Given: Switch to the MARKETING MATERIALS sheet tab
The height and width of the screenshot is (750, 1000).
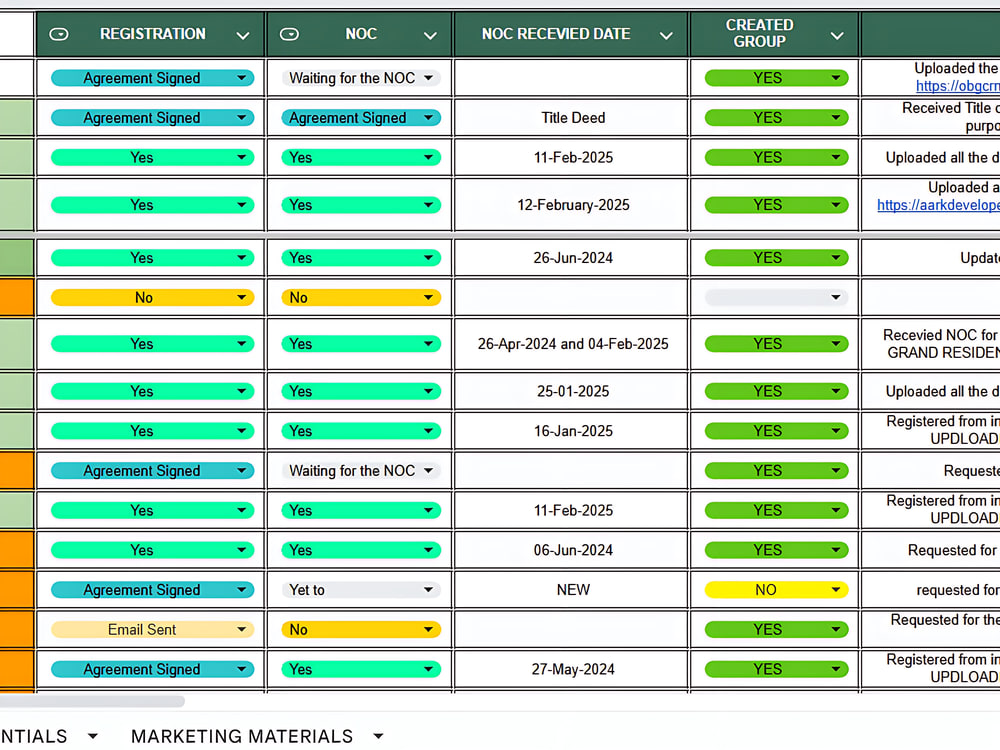Looking at the screenshot, I should point(242,736).
